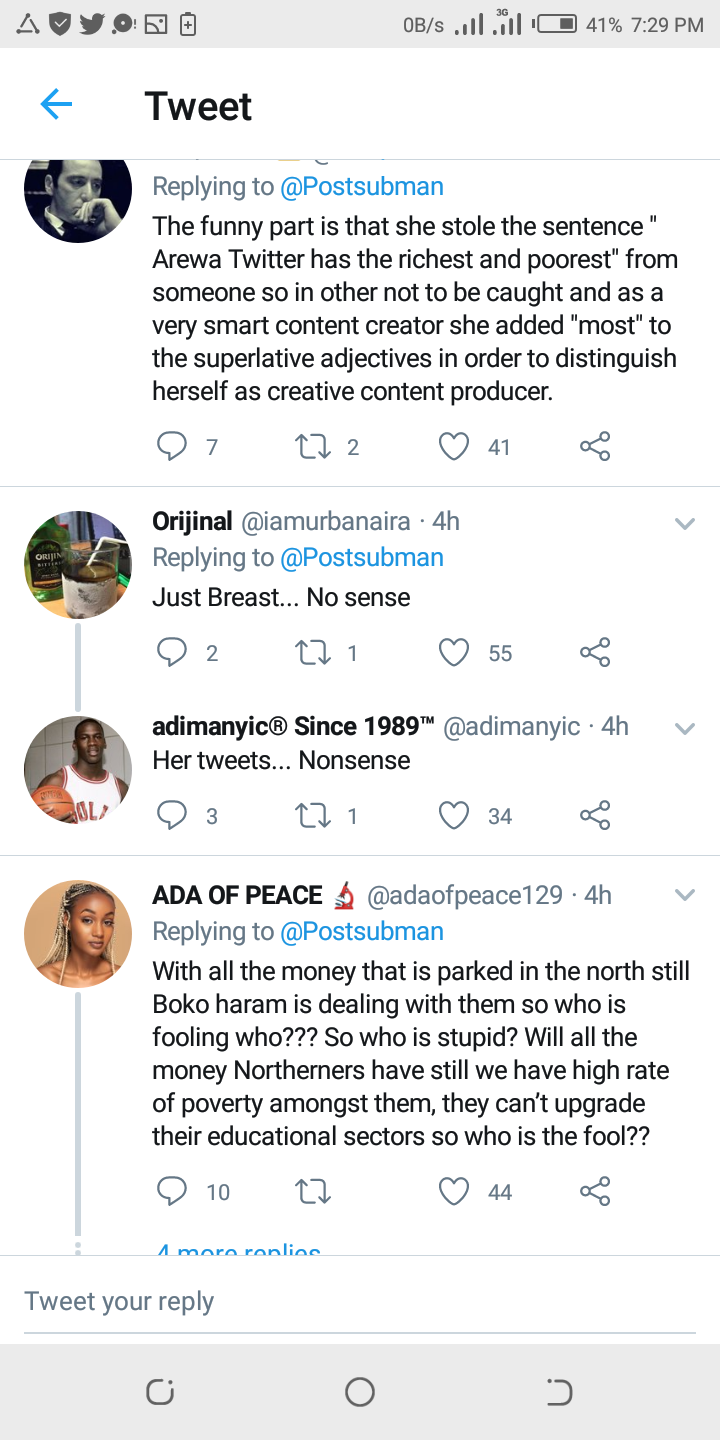Open dropdown chevron on Orijinal tweet
The height and width of the screenshot is (1440, 720).
click(x=685, y=523)
